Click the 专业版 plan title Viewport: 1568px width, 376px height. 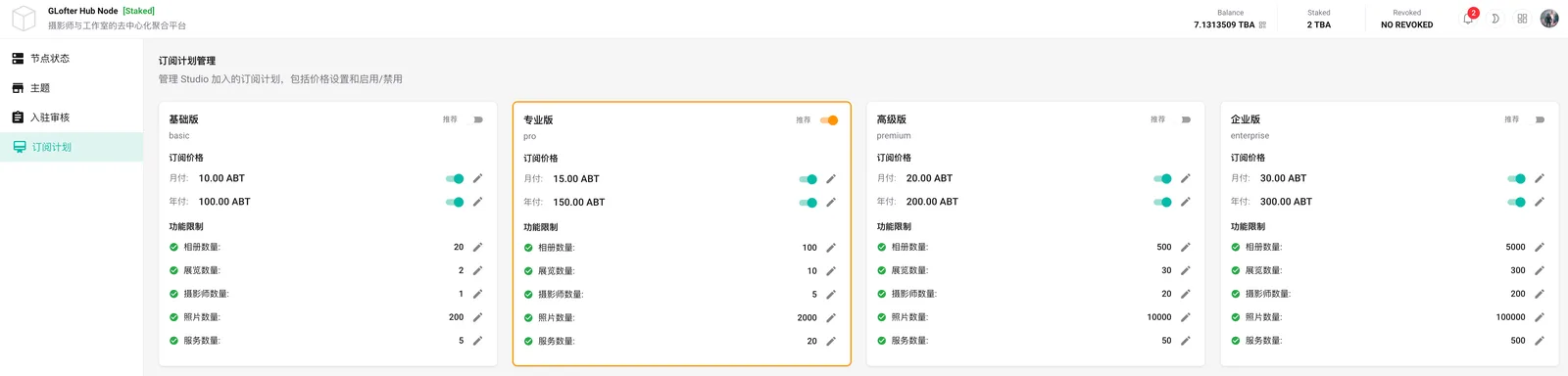[x=538, y=119]
